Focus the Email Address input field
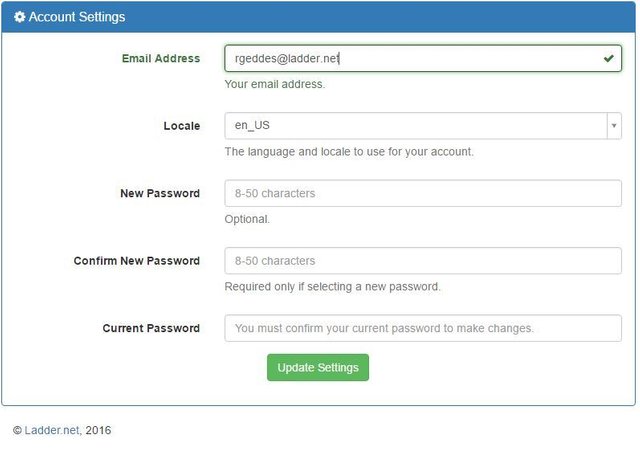Image resolution: width=640 pixels, height=459 pixels. 410,59
